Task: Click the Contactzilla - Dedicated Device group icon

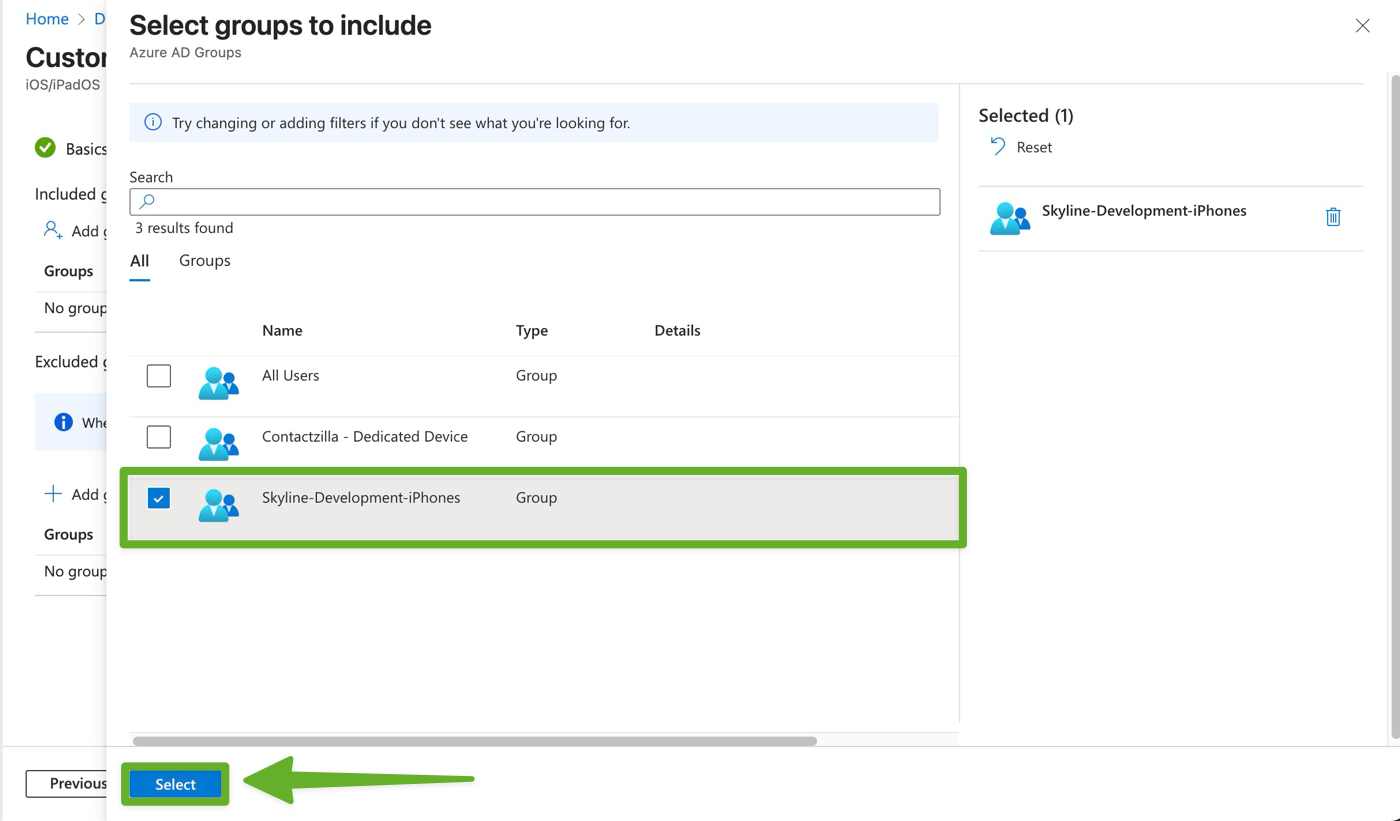Action: tap(218, 444)
